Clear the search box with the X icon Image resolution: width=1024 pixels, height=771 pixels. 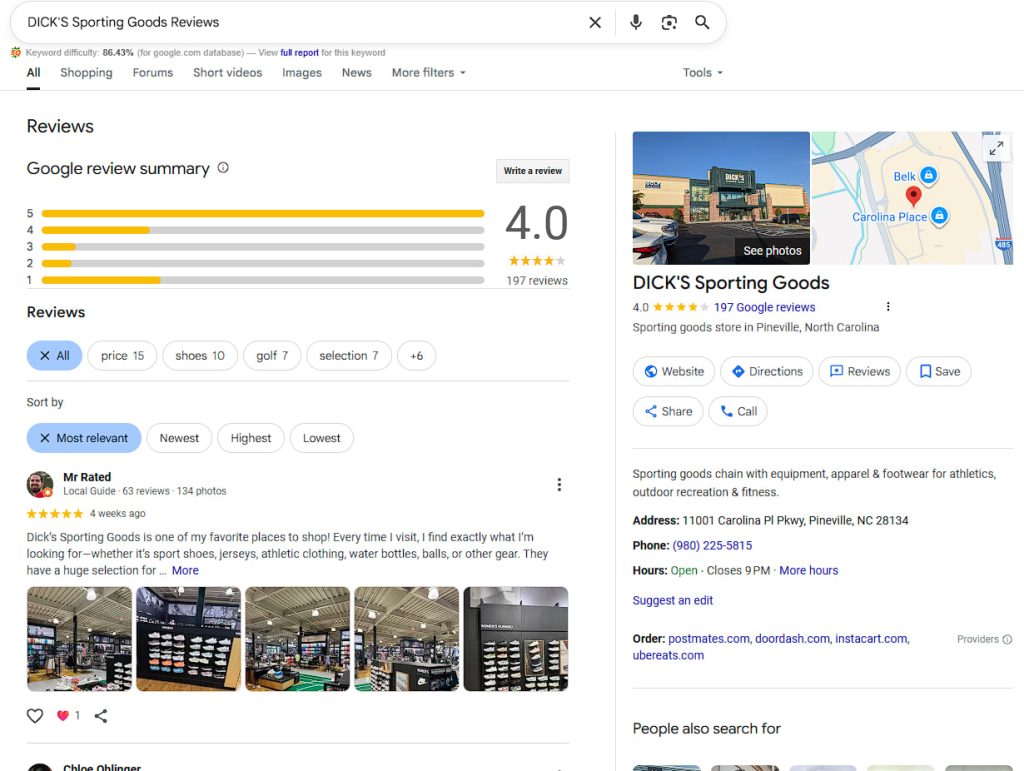(595, 23)
